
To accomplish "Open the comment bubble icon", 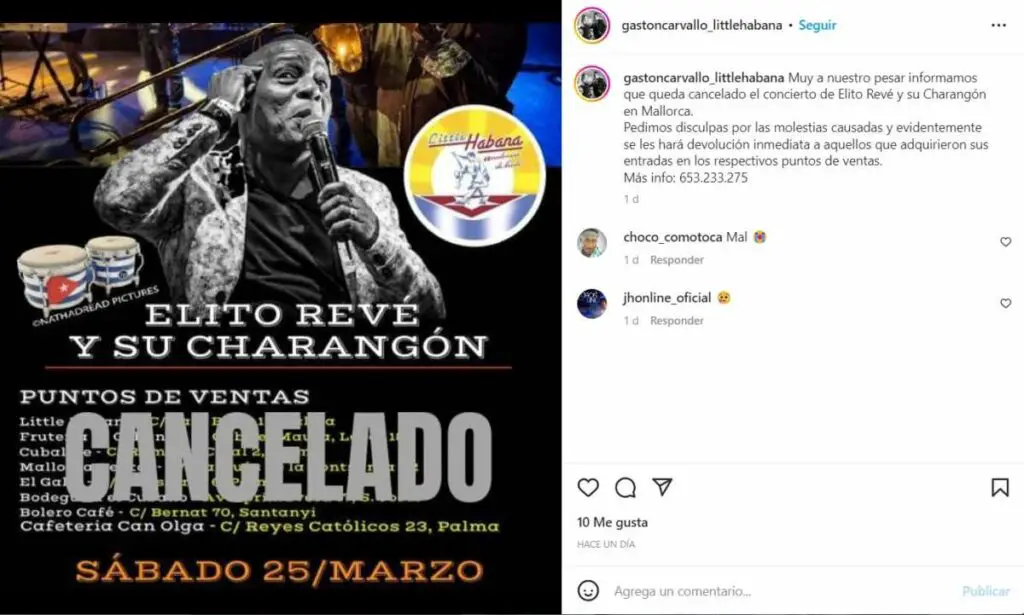I will (625, 488).
